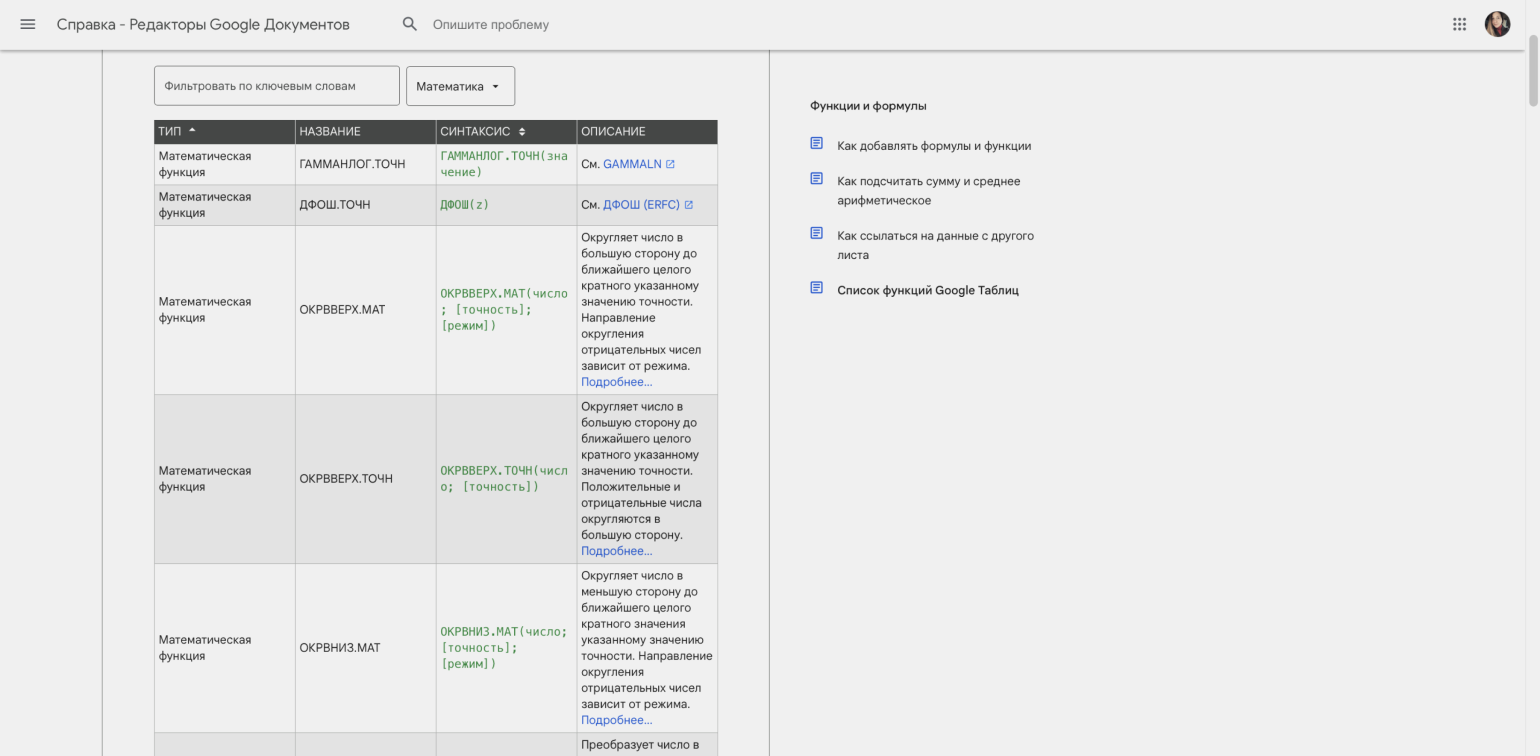Open the GAMMALN function link

click(632, 164)
